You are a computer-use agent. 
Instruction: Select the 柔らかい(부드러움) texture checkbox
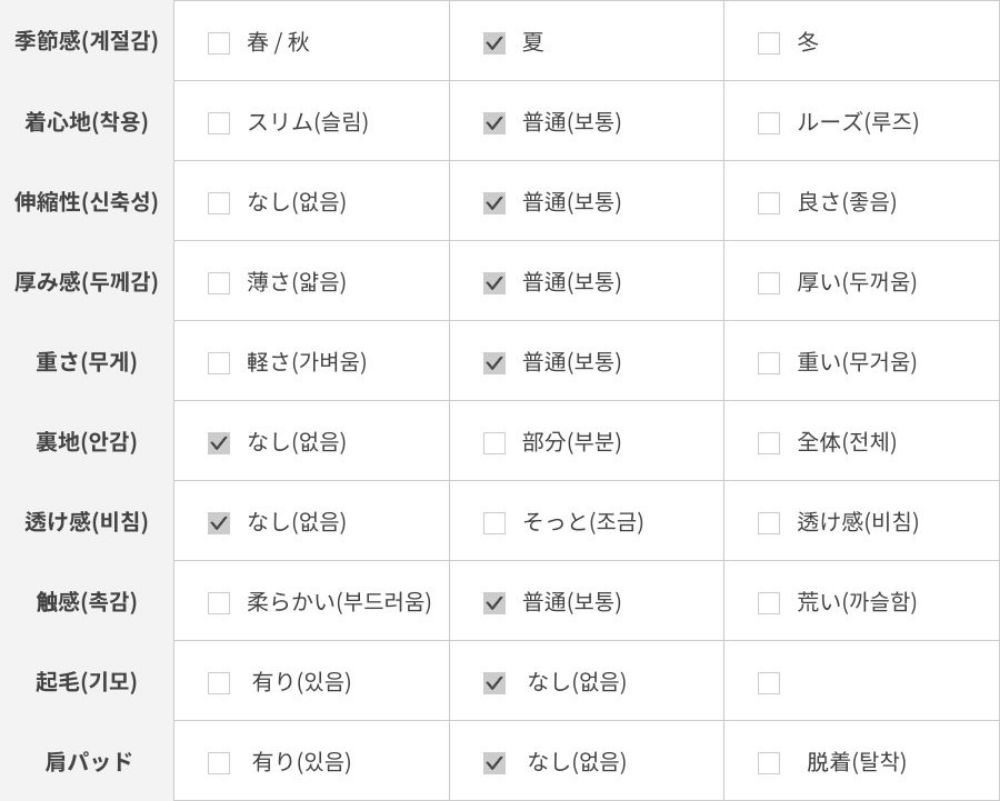pos(218,604)
